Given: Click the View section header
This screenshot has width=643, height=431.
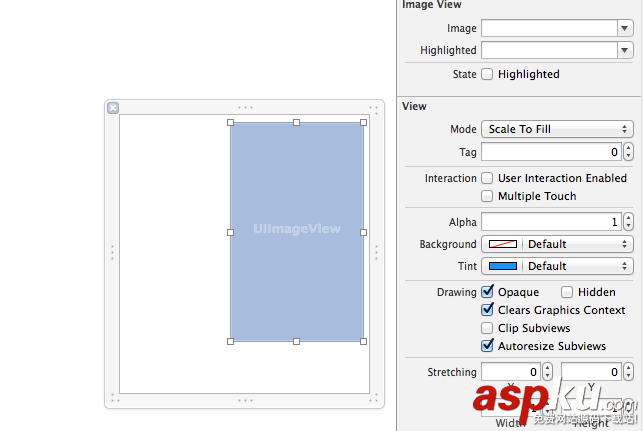Looking at the screenshot, I should point(414,106).
